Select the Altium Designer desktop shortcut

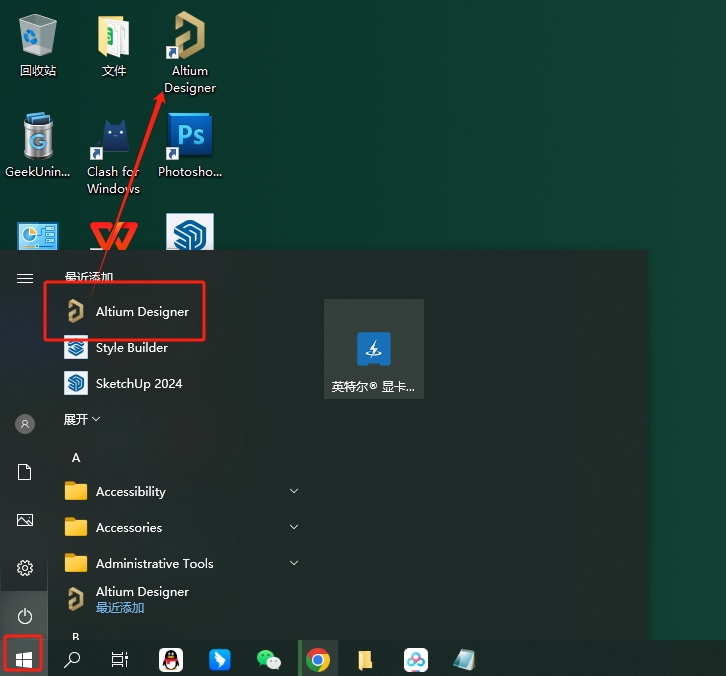(x=189, y=53)
